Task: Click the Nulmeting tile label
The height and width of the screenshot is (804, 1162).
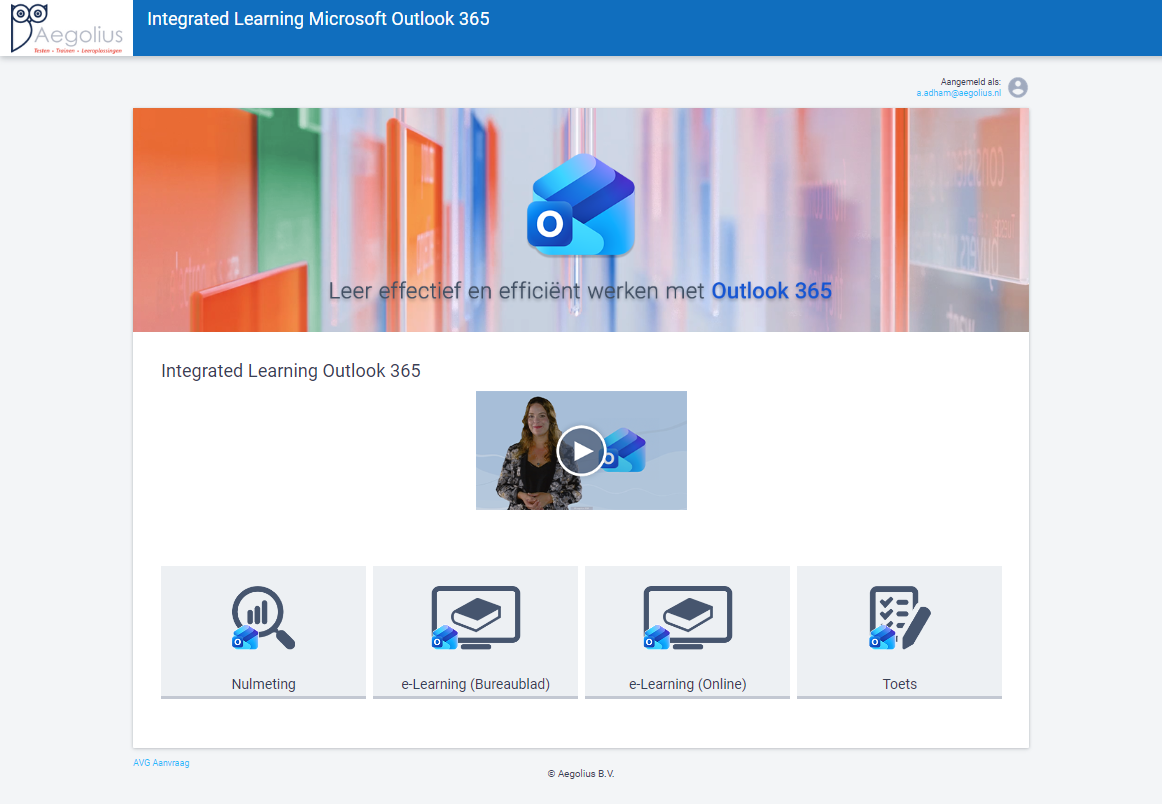Action: click(x=263, y=685)
